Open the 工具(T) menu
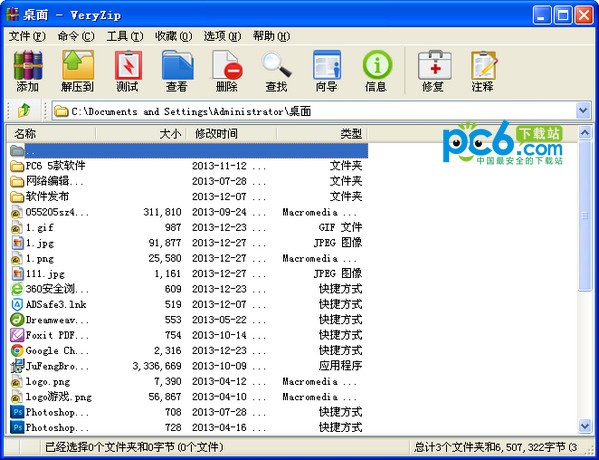599x460 pixels. (x=125, y=36)
